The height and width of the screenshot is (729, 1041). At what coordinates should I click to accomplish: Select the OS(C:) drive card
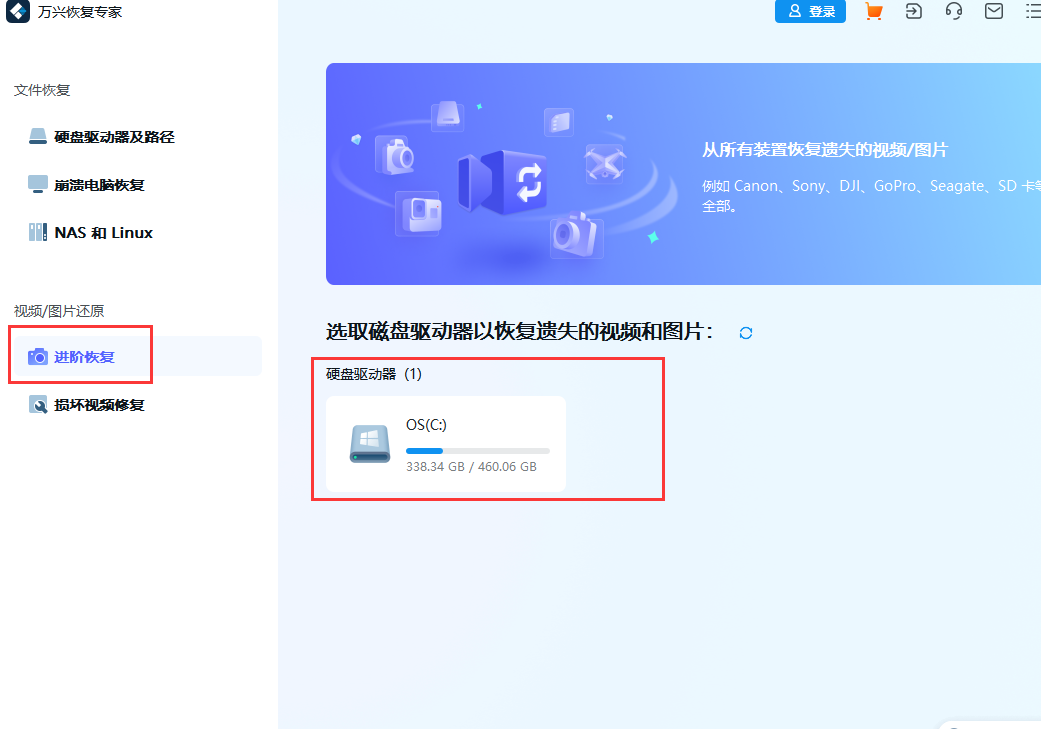tap(446, 443)
